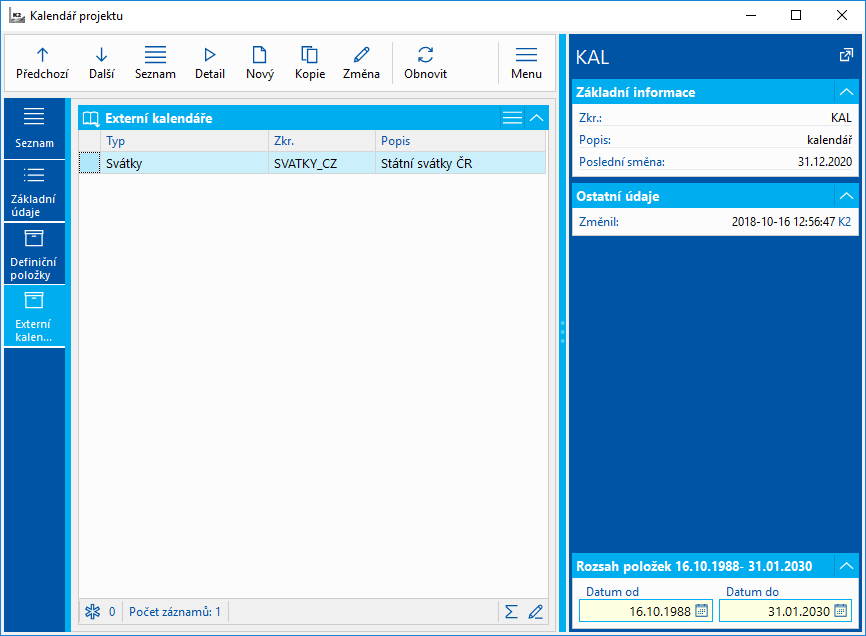Sort by Zkr. column header
866x636 pixels.
click(x=322, y=141)
